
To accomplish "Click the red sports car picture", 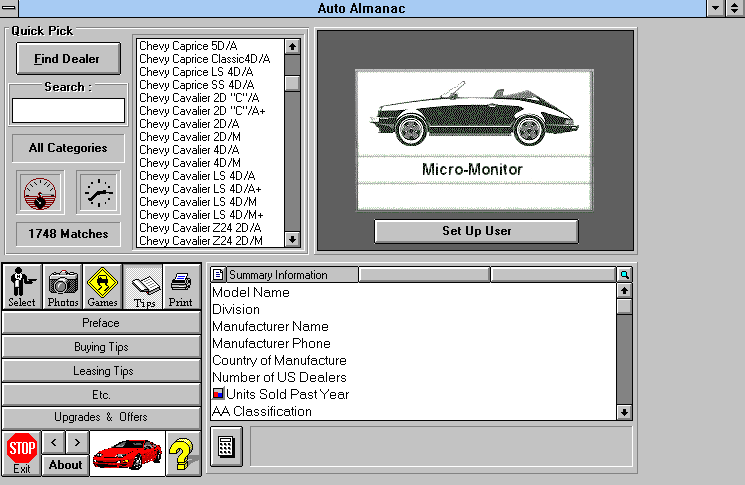I will pyautogui.click(x=127, y=455).
